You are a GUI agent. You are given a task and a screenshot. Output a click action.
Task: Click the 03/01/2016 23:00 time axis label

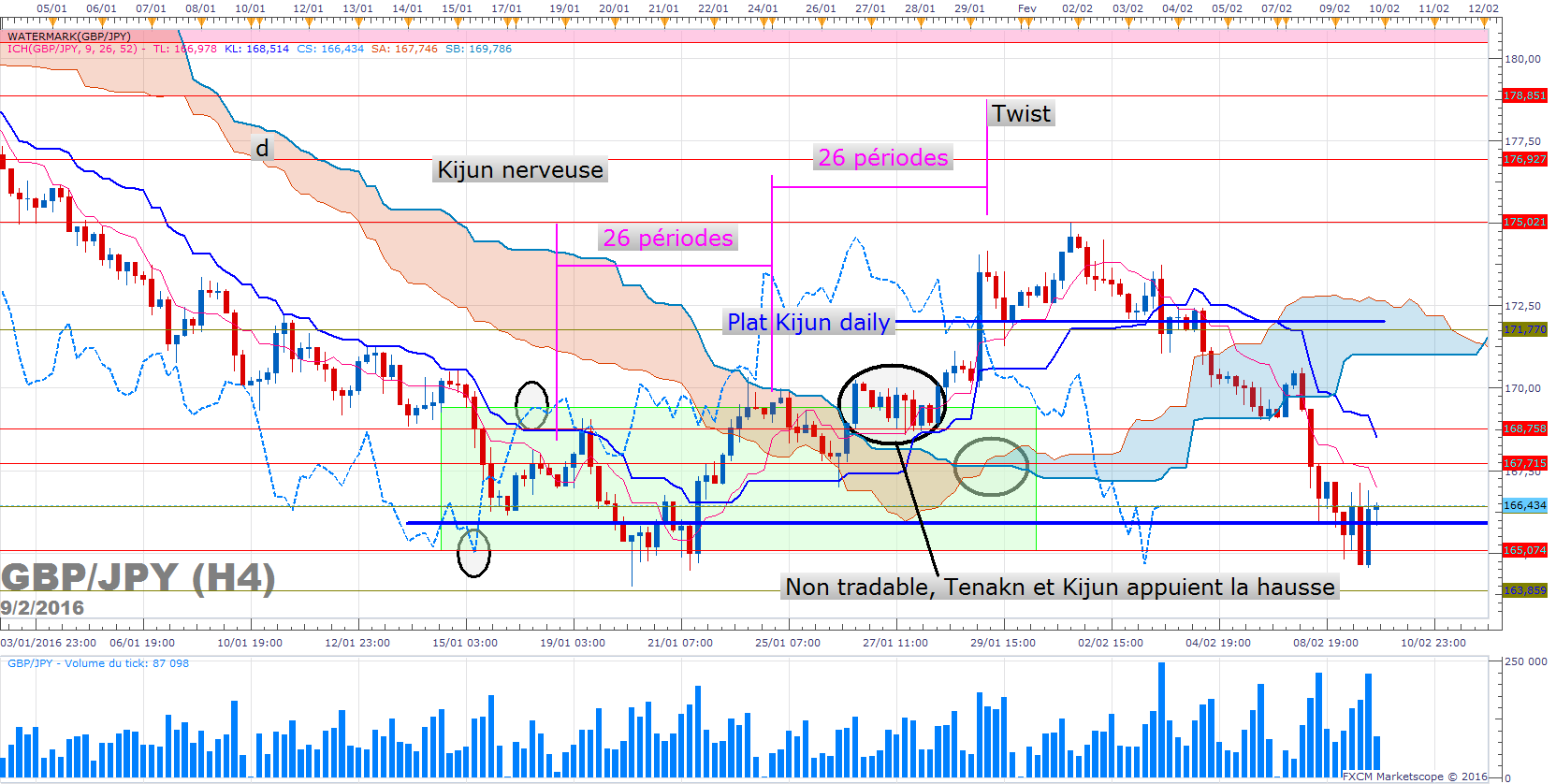pos(48,643)
